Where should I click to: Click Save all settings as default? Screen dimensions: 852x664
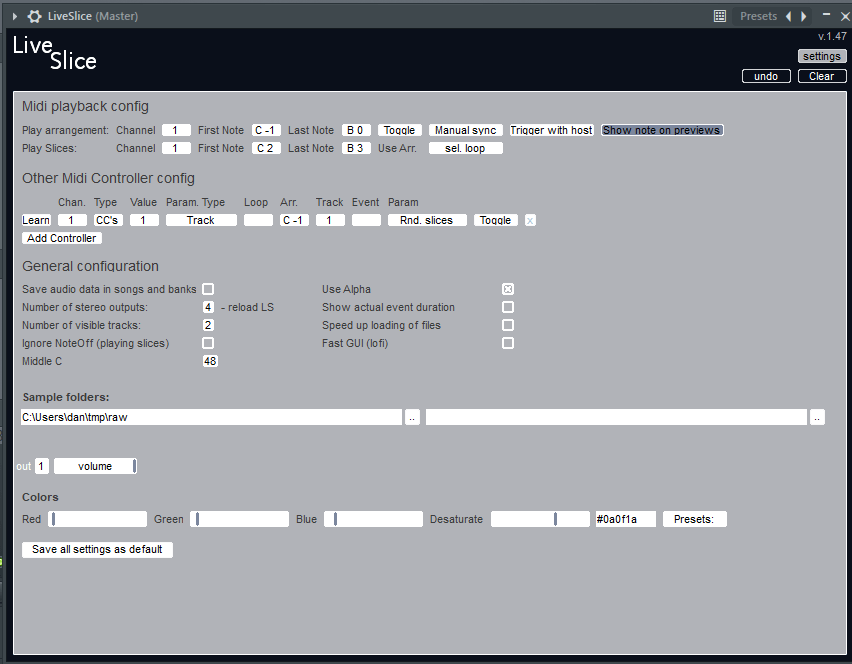pyautogui.click(x=97, y=549)
